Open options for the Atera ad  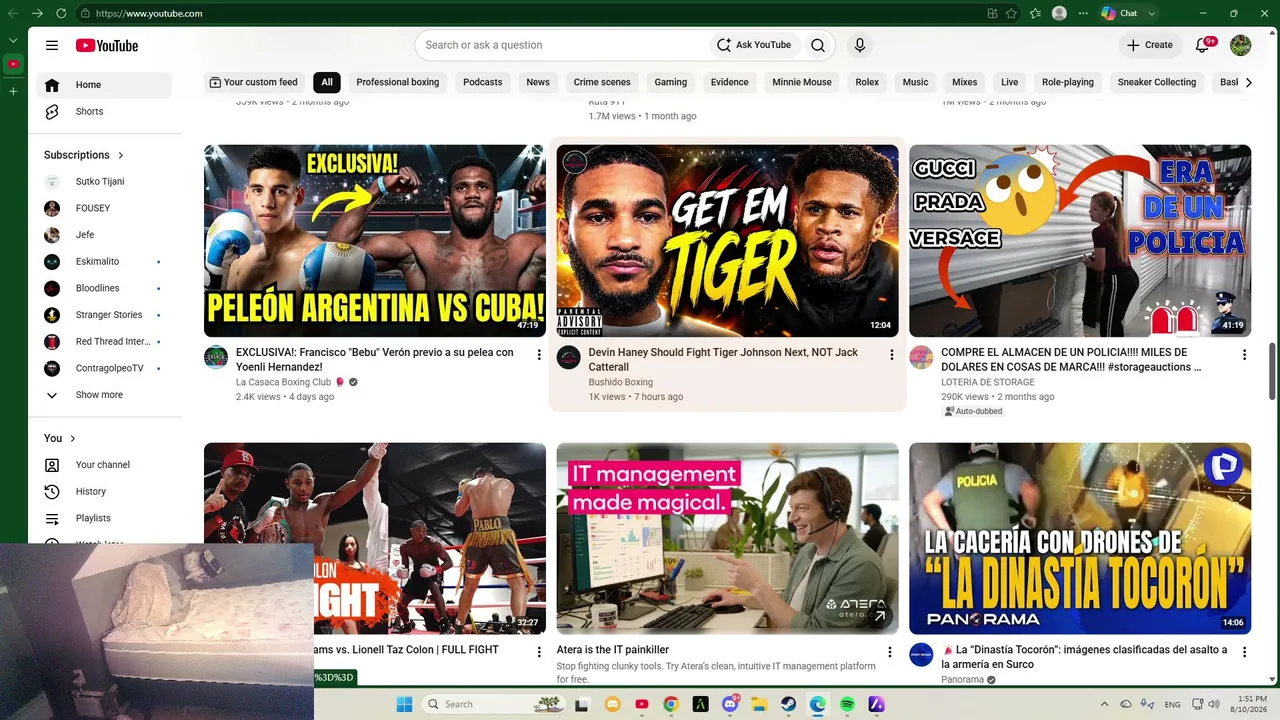tap(890, 652)
